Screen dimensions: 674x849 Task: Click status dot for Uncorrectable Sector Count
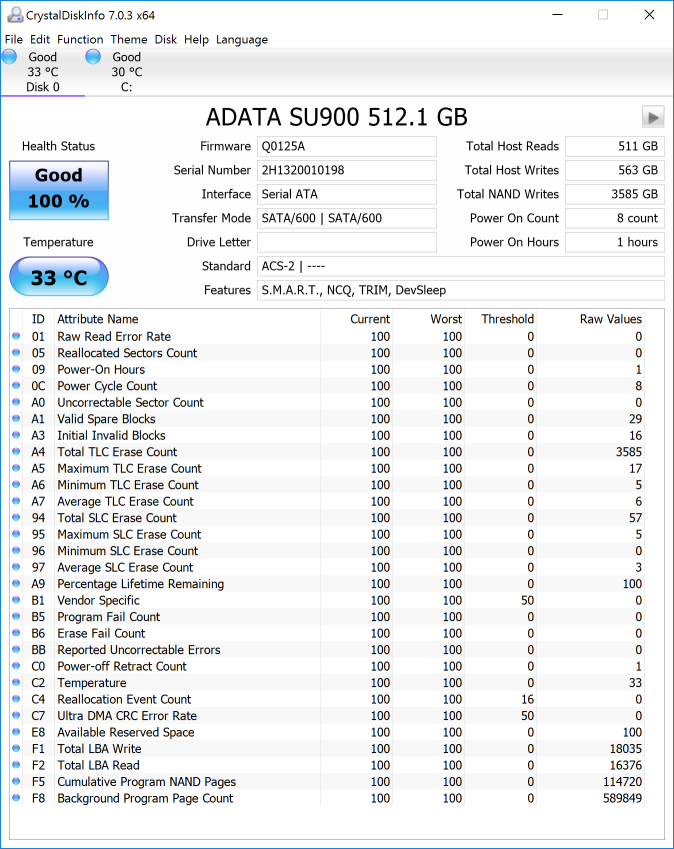pos(16,402)
